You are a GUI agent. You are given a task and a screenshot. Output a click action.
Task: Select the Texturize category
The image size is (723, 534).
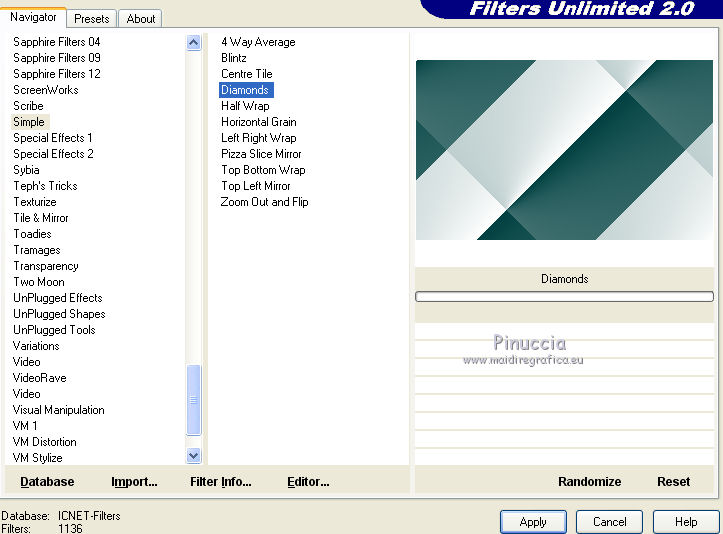35,202
